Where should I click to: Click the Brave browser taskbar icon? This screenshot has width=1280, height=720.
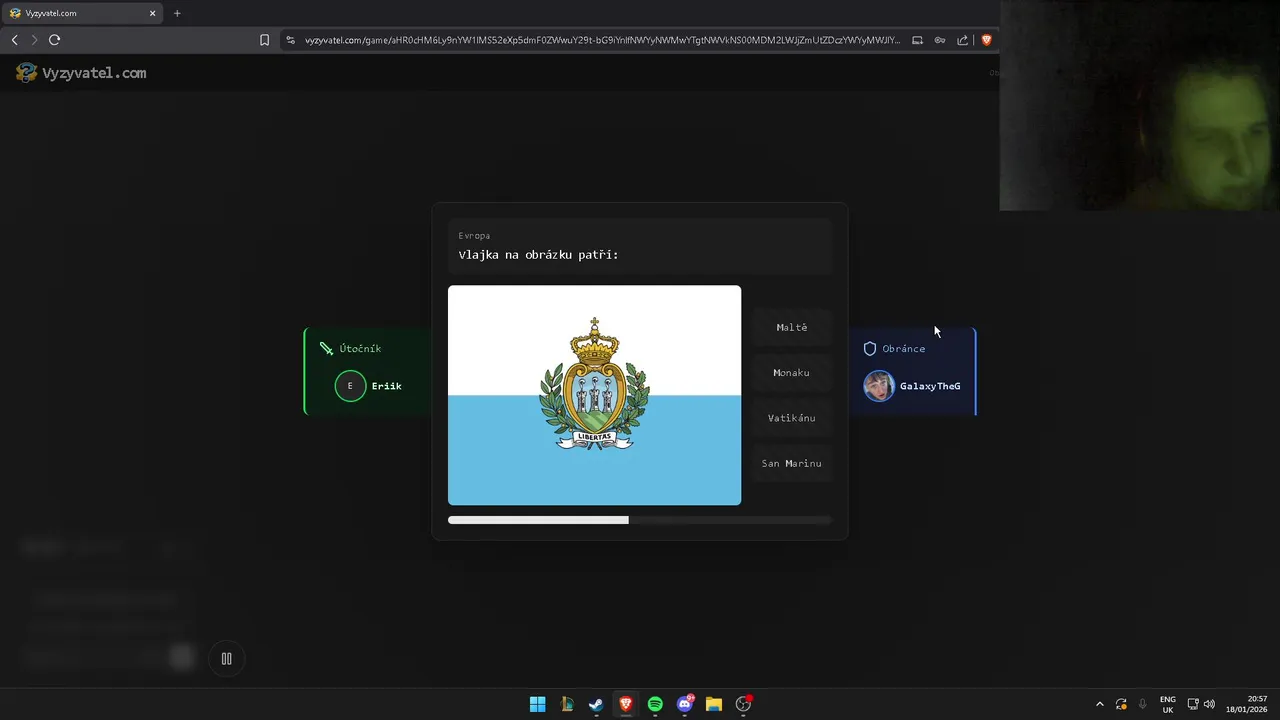click(x=626, y=704)
